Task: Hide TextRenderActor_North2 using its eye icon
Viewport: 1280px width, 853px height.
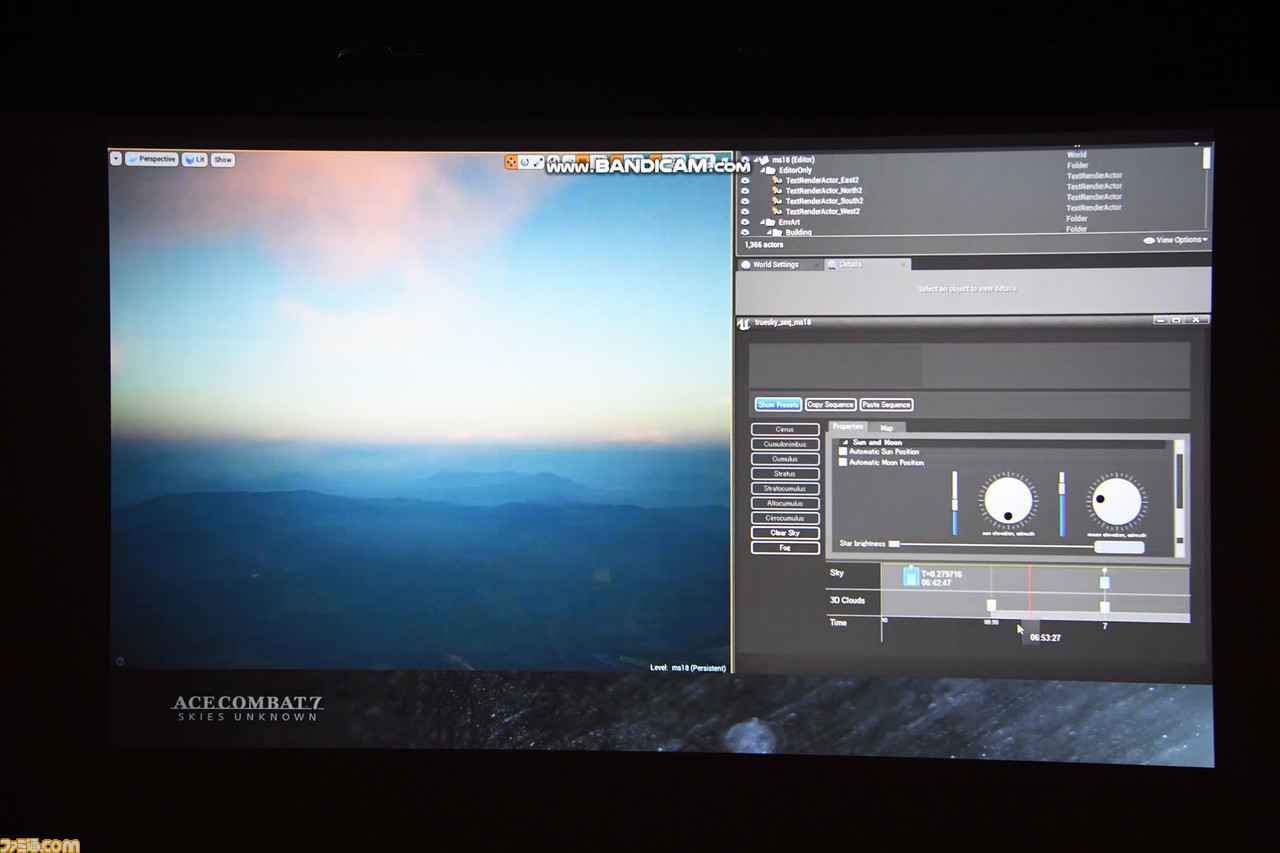Action: pyautogui.click(x=745, y=191)
